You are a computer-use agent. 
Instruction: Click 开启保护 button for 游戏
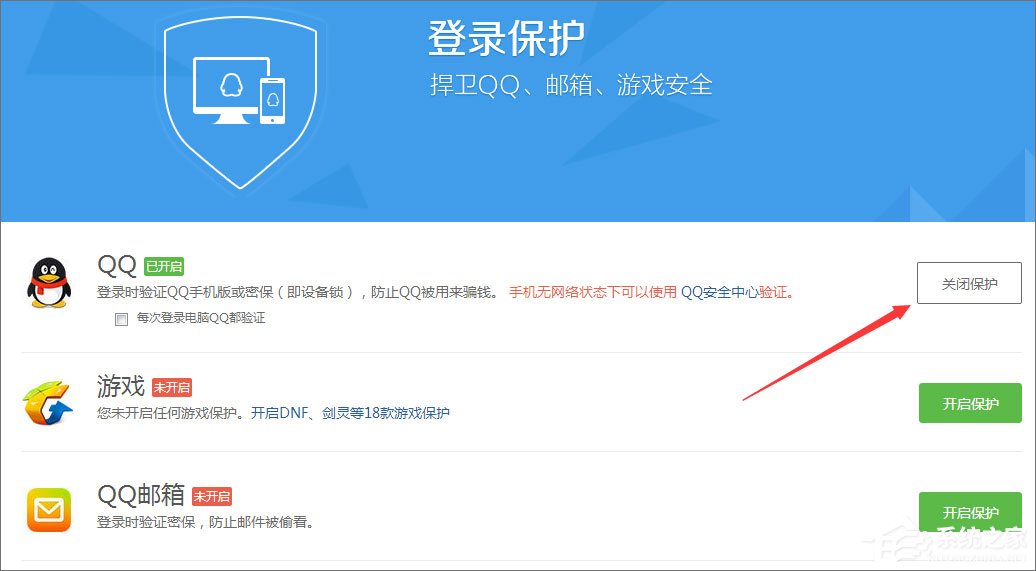[x=970, y=402]
